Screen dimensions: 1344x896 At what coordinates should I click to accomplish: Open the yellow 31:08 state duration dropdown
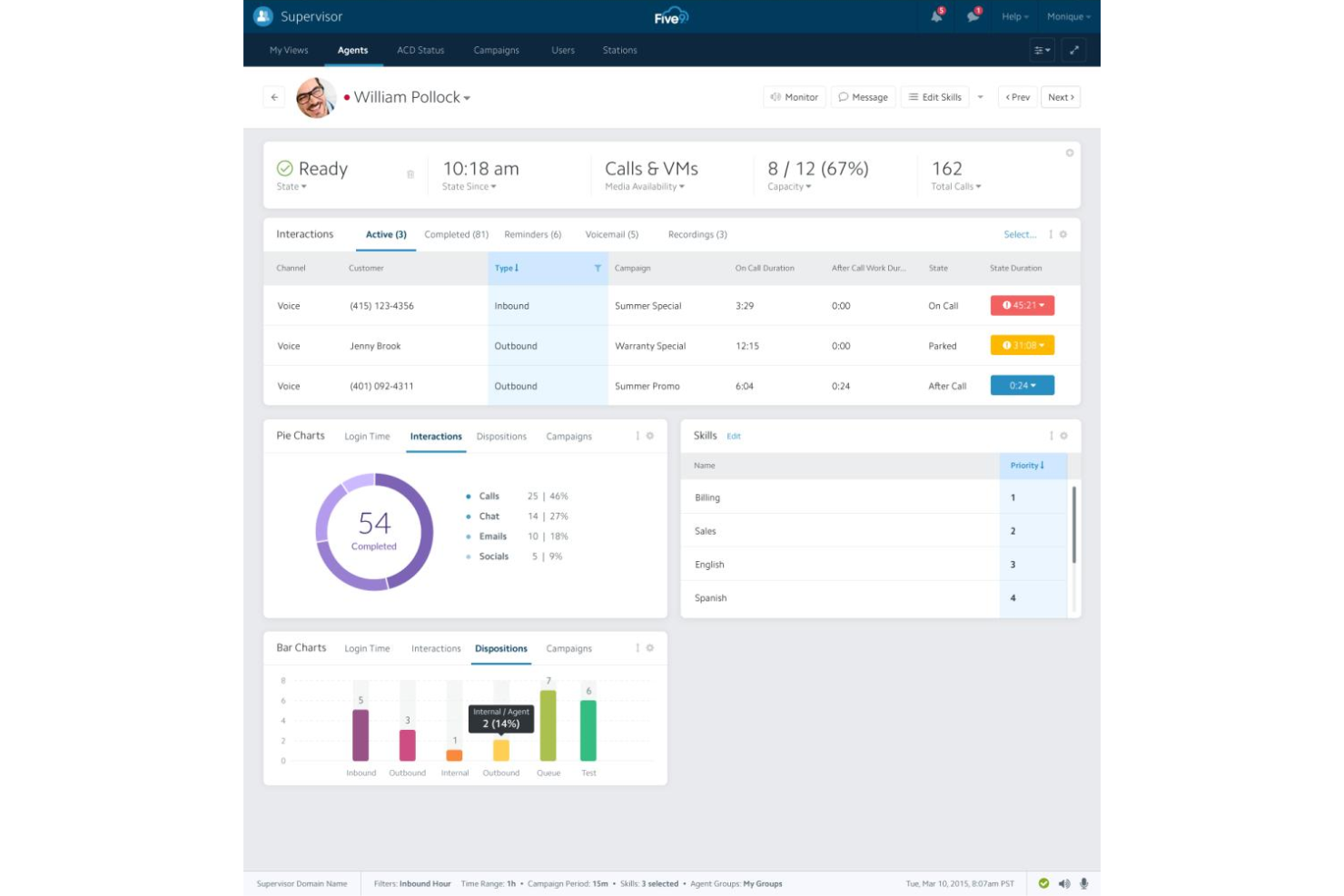1023,346
